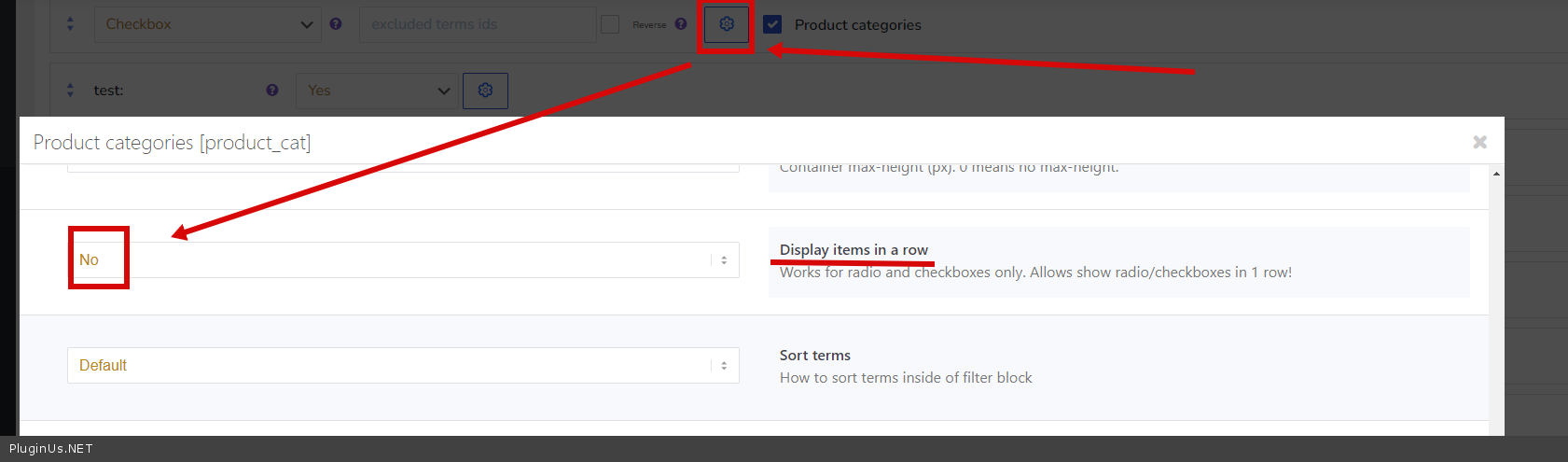Click the Display items in a row label
The image size is (1568, 462).
tap(853, 250)
